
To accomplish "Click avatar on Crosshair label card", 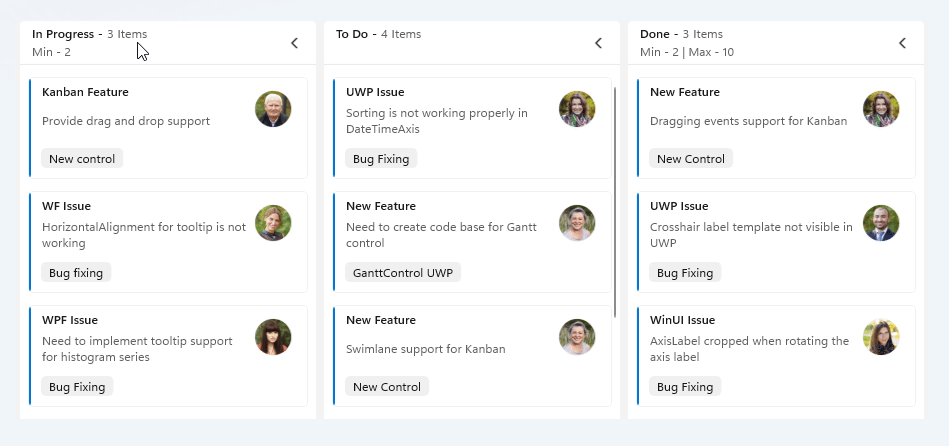I will click(x=881, y=223).
